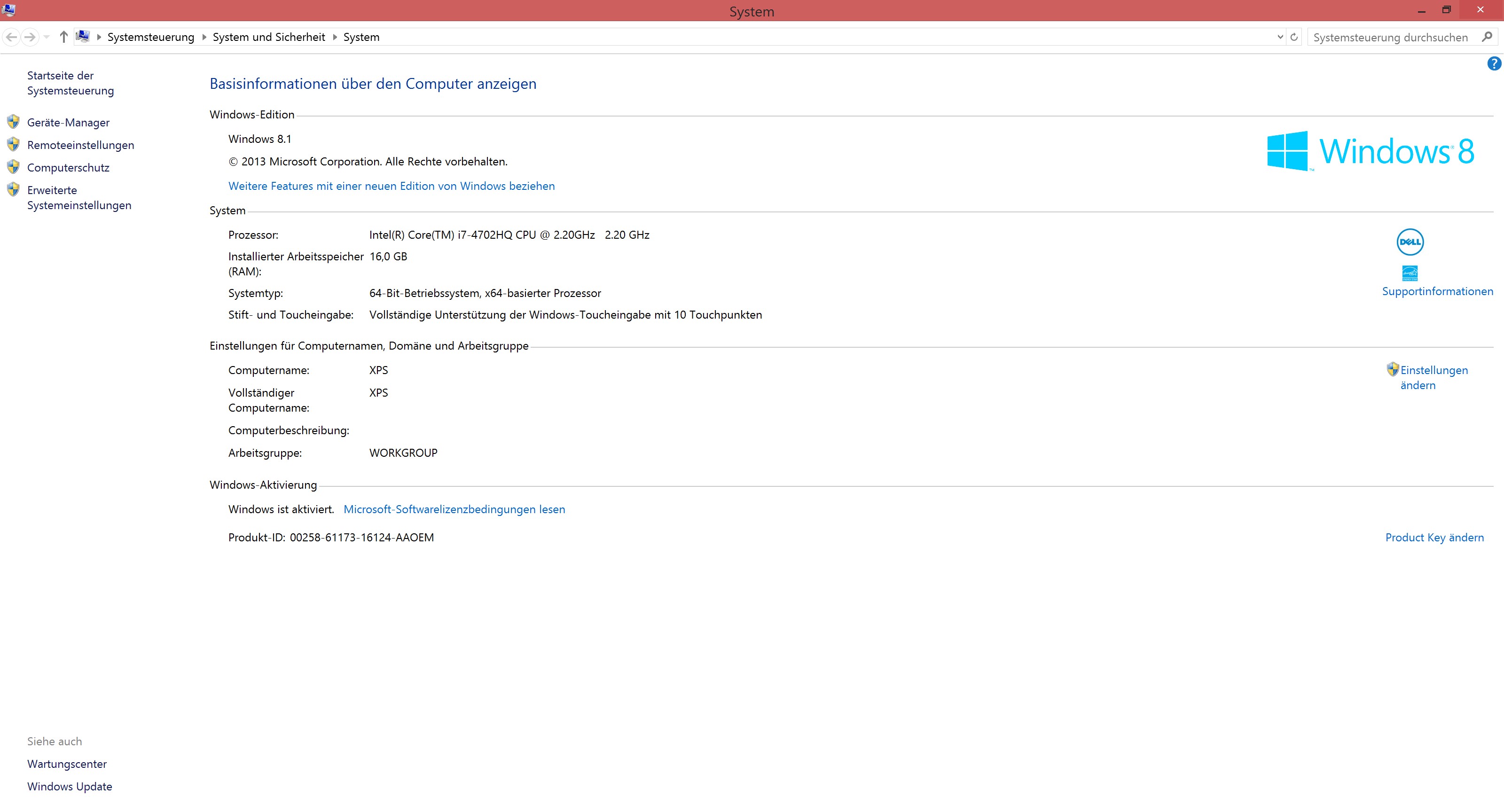Click Product Key ändern link

pyautogui.click(x=1434, y=537)
